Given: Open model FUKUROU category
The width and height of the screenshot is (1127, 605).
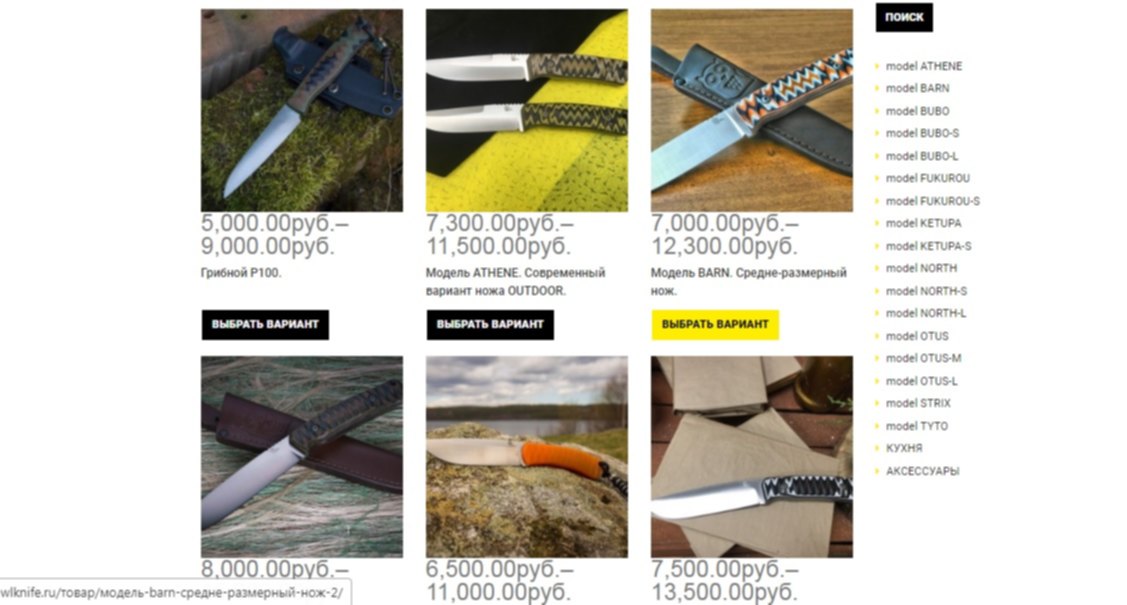Looking at the screenshot, I should (927, 178).
